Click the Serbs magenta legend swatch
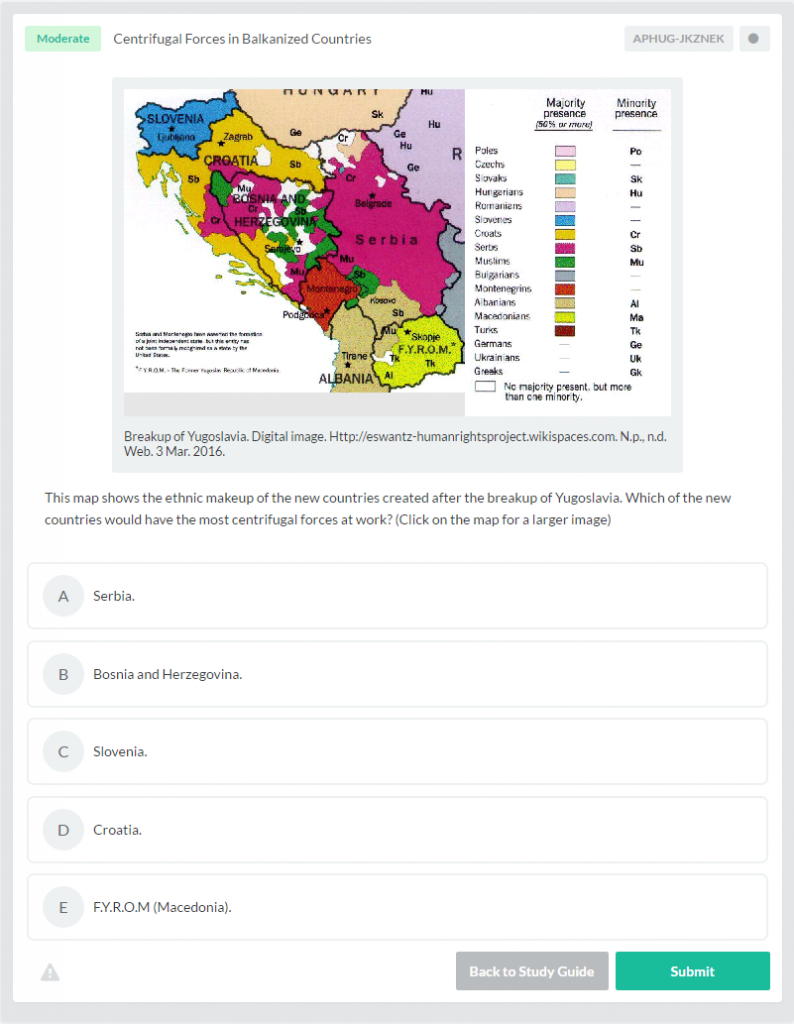Image resolution: width=794 pixels, height=1024 pixels. (565, 248)
